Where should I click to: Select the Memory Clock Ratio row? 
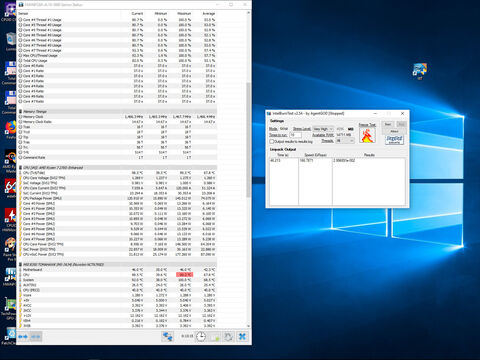click(117, 122)
